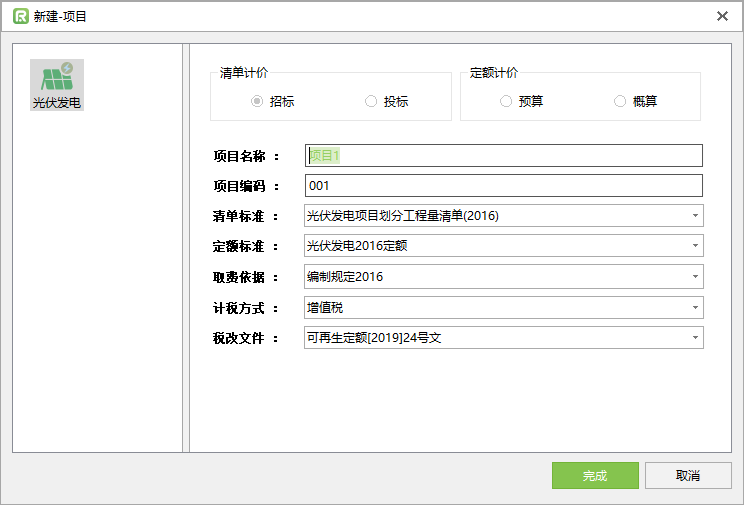Click the 定额计价 group heading
The height and width of the screenshot is (505, 744).
click(494, 73)
